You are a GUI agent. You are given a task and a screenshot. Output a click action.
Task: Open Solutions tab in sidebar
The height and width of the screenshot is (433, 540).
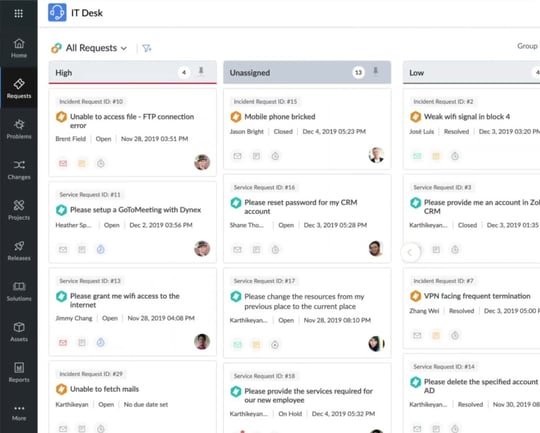pos(19,291)
